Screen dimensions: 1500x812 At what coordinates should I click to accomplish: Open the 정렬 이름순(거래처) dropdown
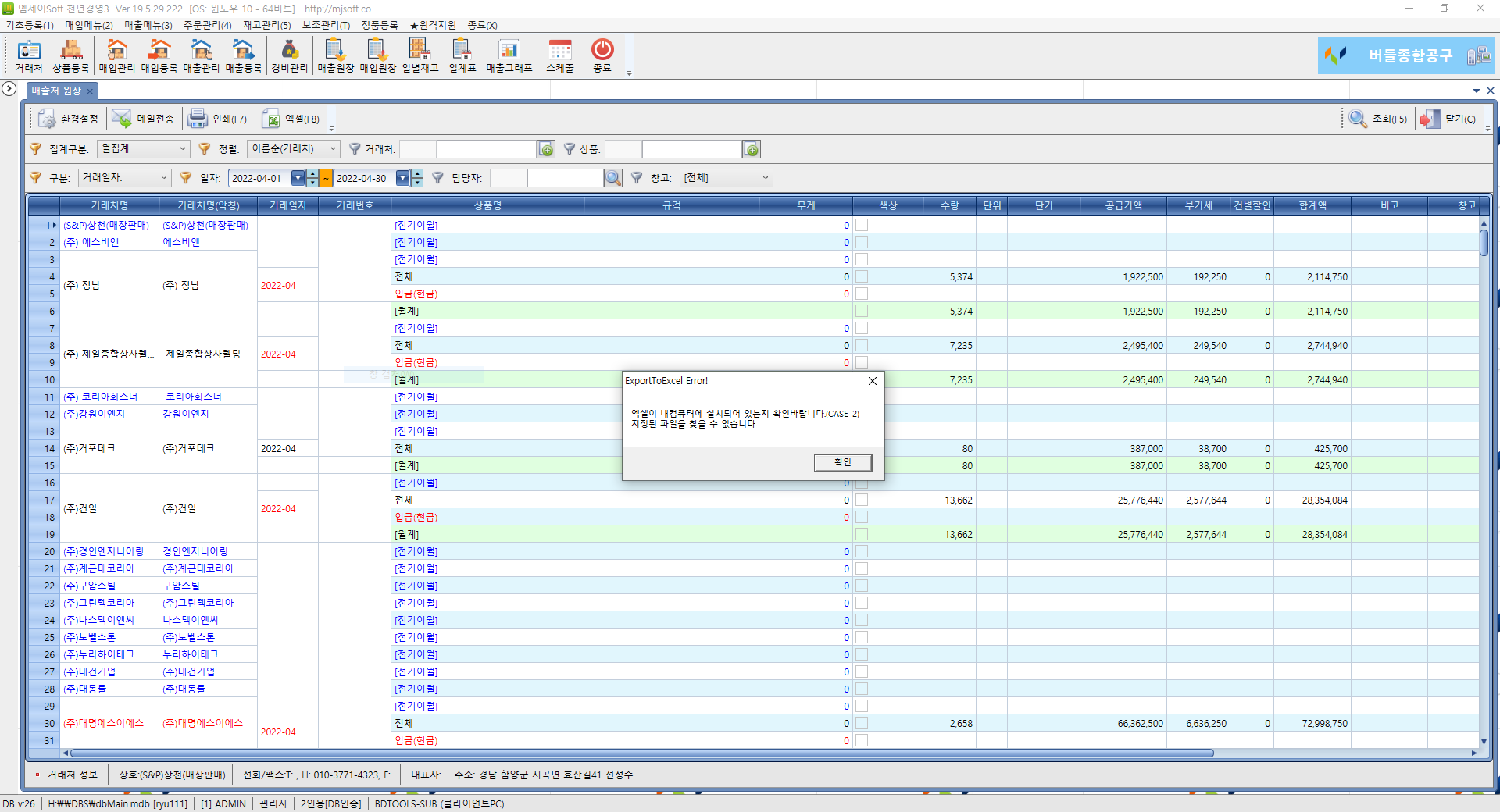click(293, 148)
